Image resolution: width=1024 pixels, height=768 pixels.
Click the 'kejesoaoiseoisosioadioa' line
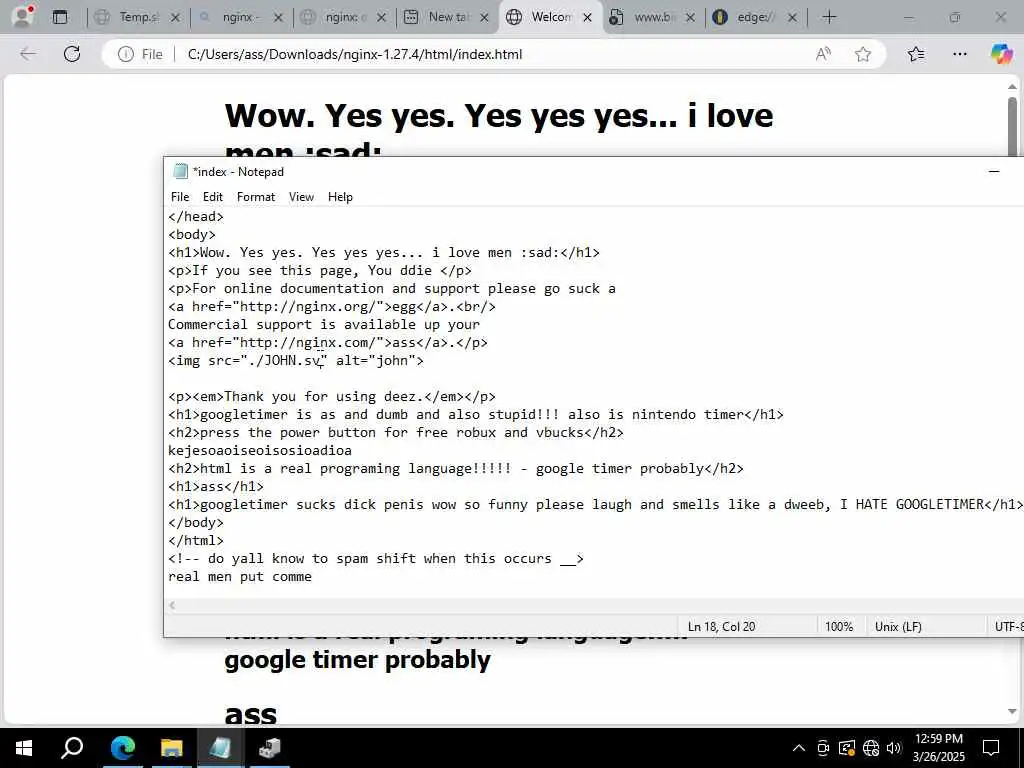tap(260, 451)
